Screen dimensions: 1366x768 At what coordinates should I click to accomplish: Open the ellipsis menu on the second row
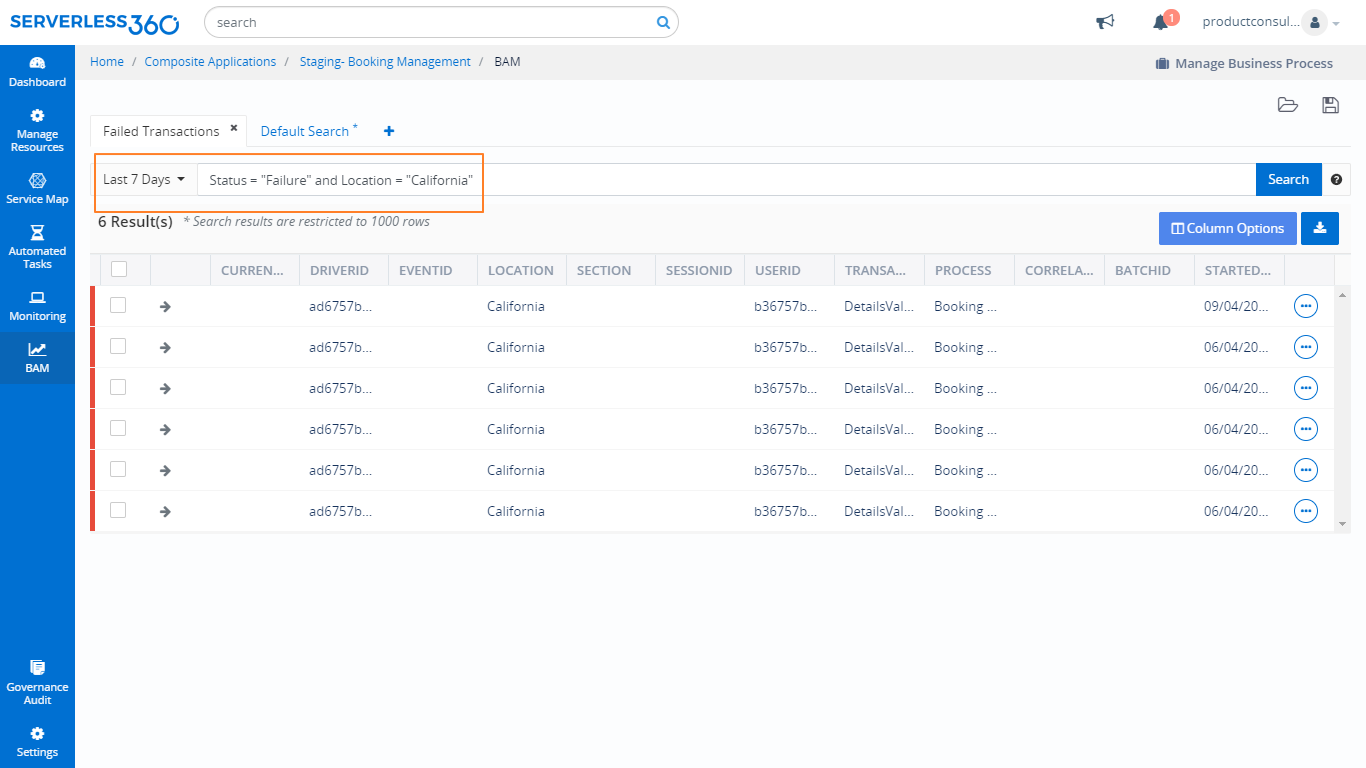point(1306,347)
